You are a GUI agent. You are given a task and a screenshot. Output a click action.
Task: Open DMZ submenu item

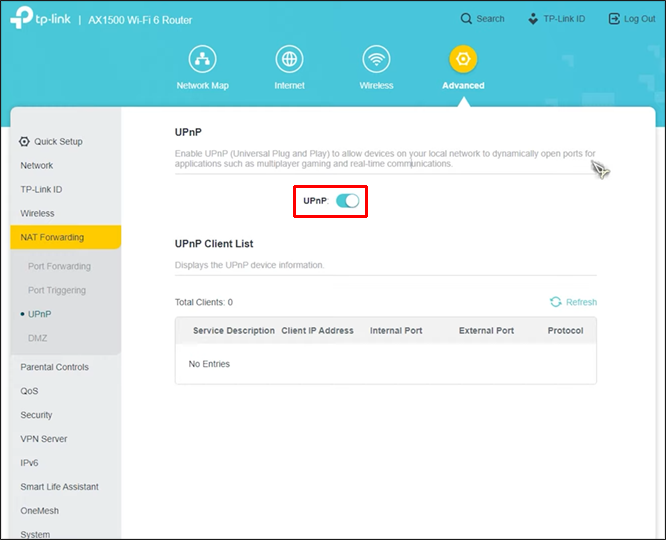point(37,338)
